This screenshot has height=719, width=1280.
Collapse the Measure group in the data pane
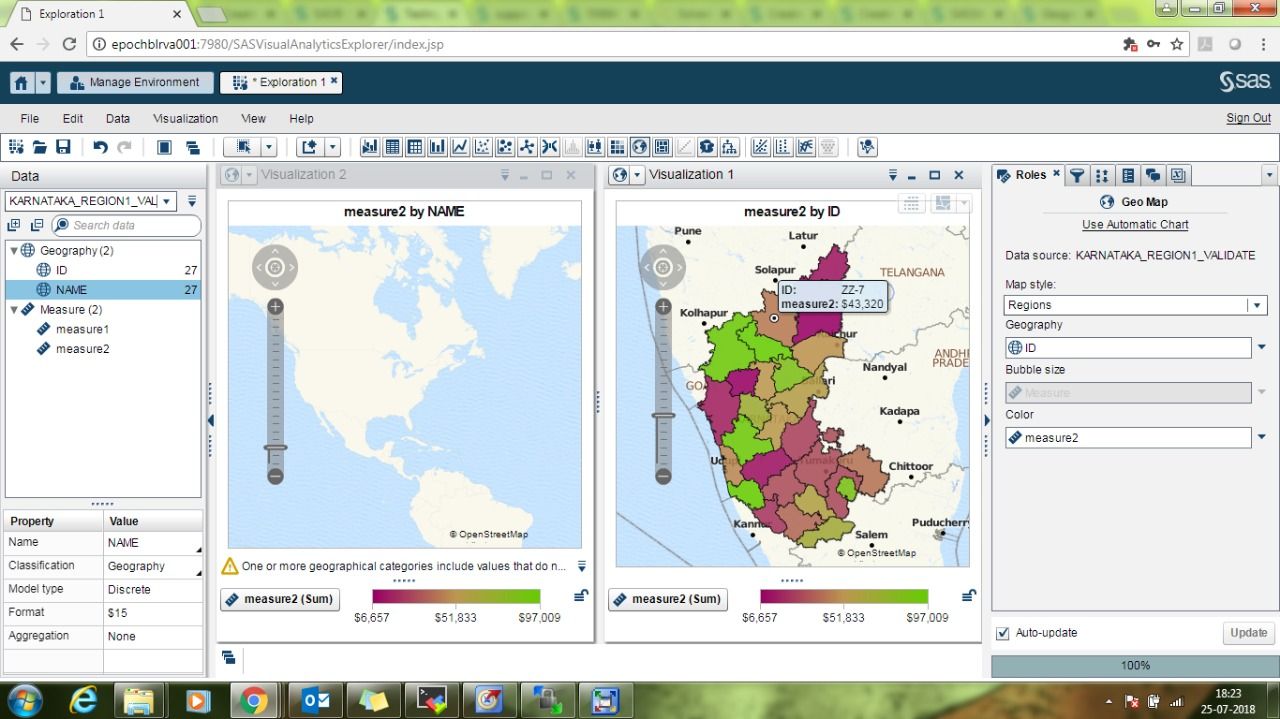click(14, 310)
